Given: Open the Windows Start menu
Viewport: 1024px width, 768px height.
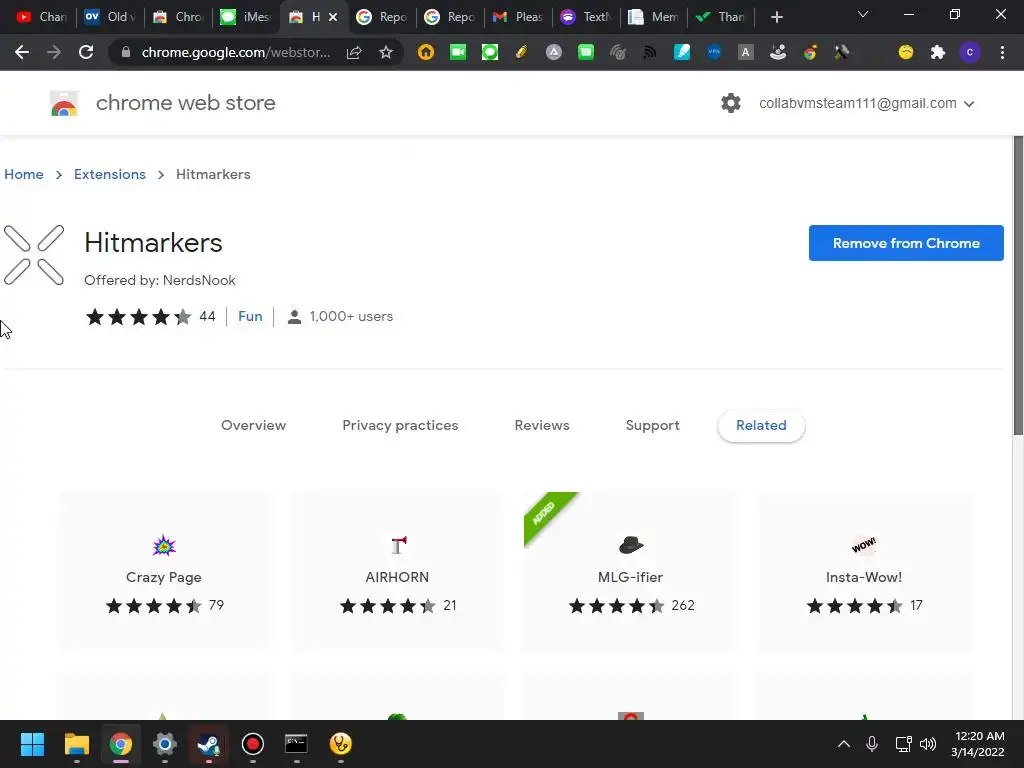Looking at the screenshot, I should pos(32,744).
